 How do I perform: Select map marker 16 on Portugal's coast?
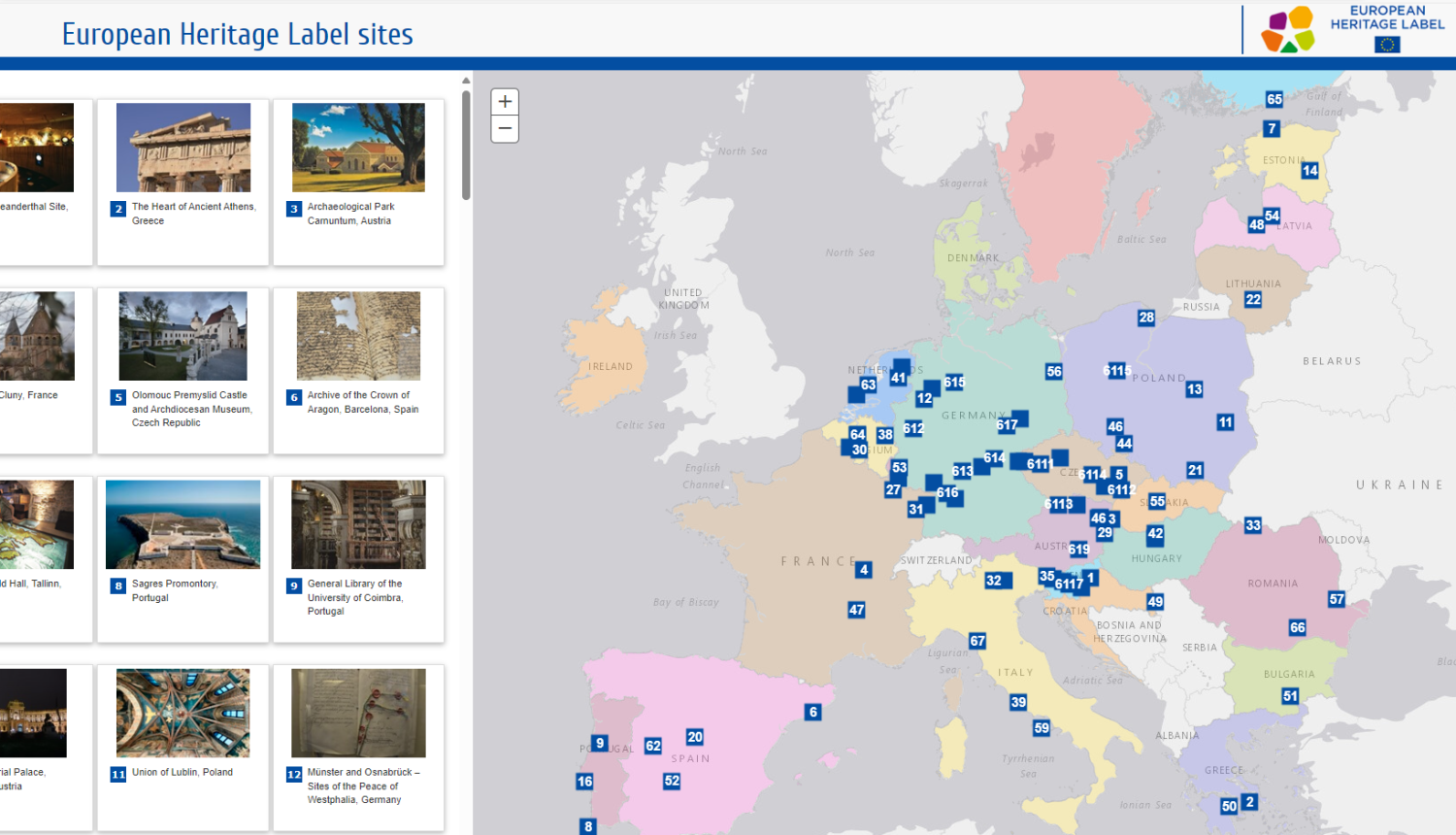point(584,782)
